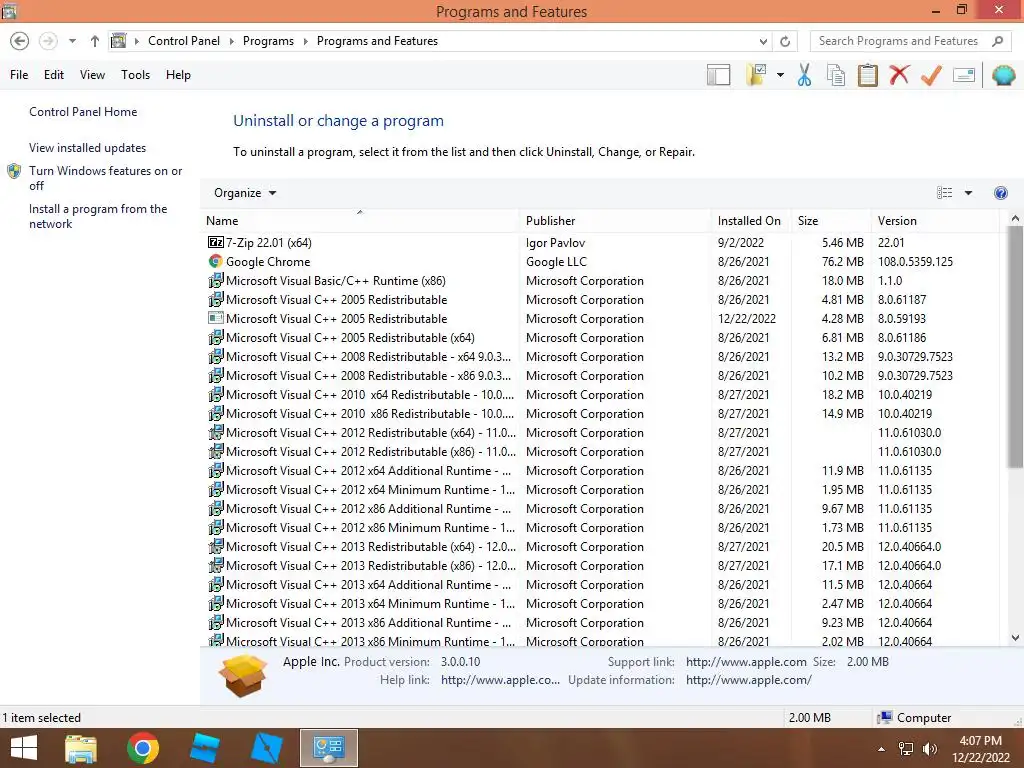The width and height of the screenshot is (1024, 768).
Task: Open the Edit menu
Action: pyautogui.click(x=54, y=75)
